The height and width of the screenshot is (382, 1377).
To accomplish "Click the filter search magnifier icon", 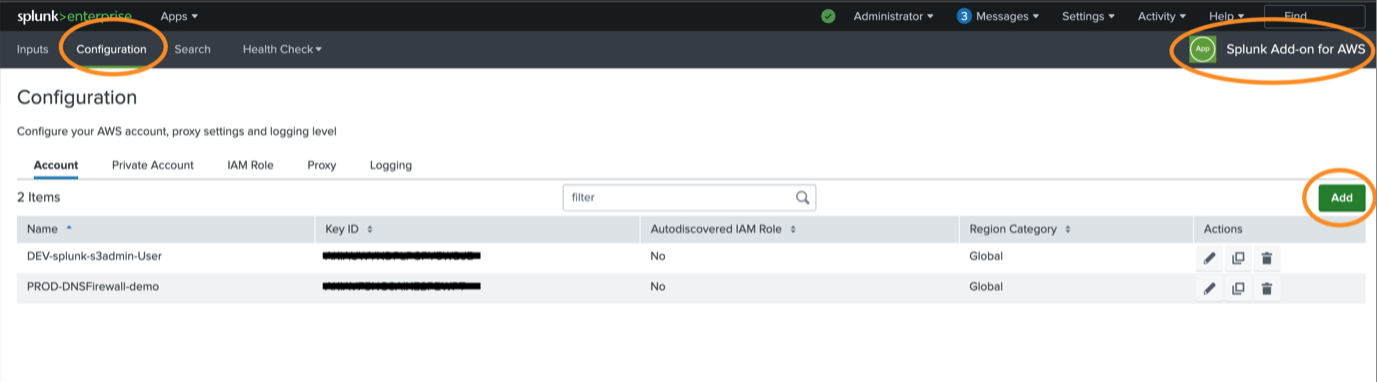I will (x=802, y=197).
